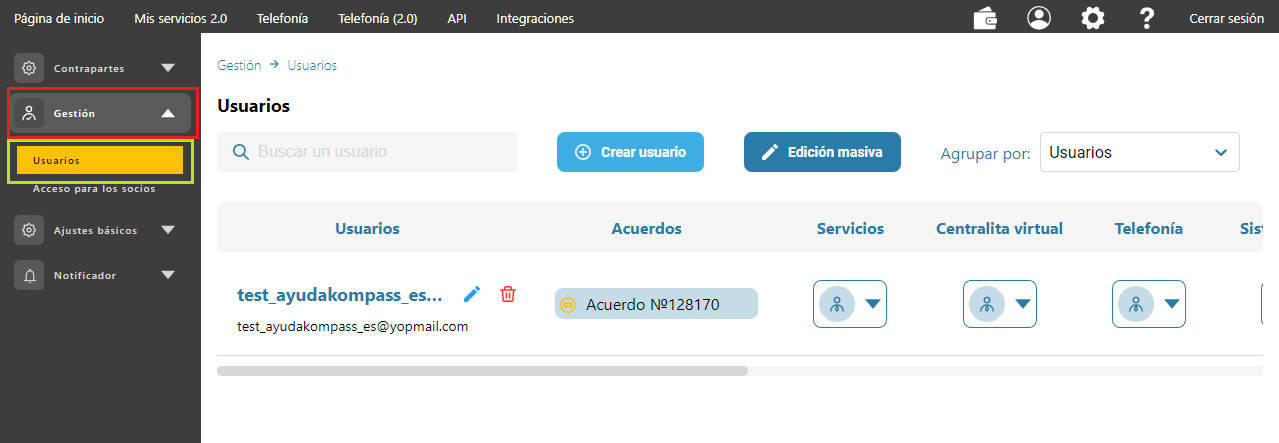Select Usuarios in the sidebar submenu

click(100, 160)
